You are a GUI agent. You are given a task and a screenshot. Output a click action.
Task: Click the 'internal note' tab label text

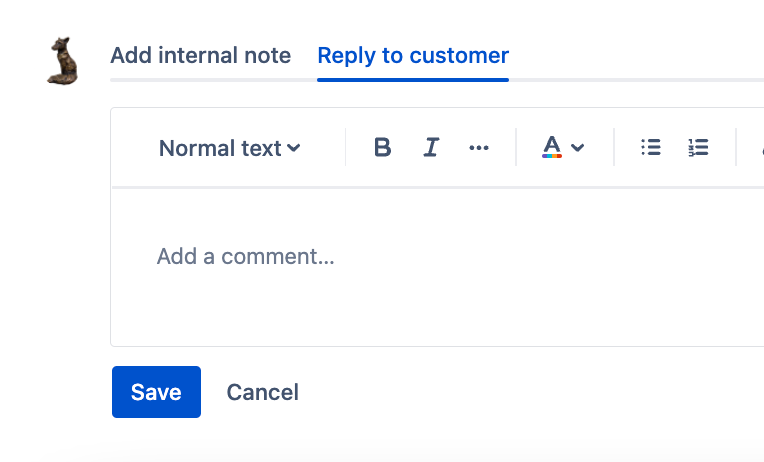[x=225, y=56]
